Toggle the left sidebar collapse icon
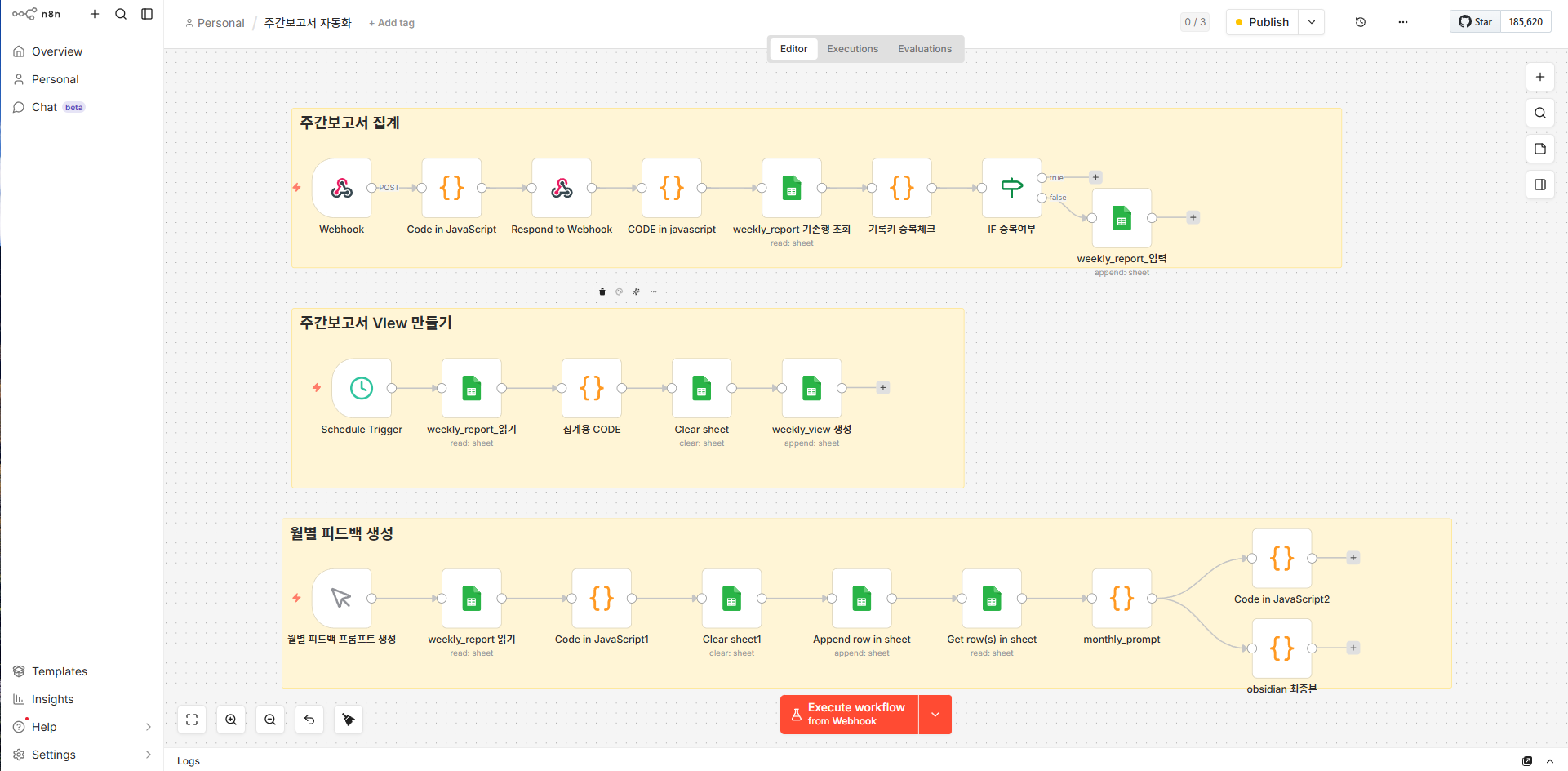 click(147, 14)
